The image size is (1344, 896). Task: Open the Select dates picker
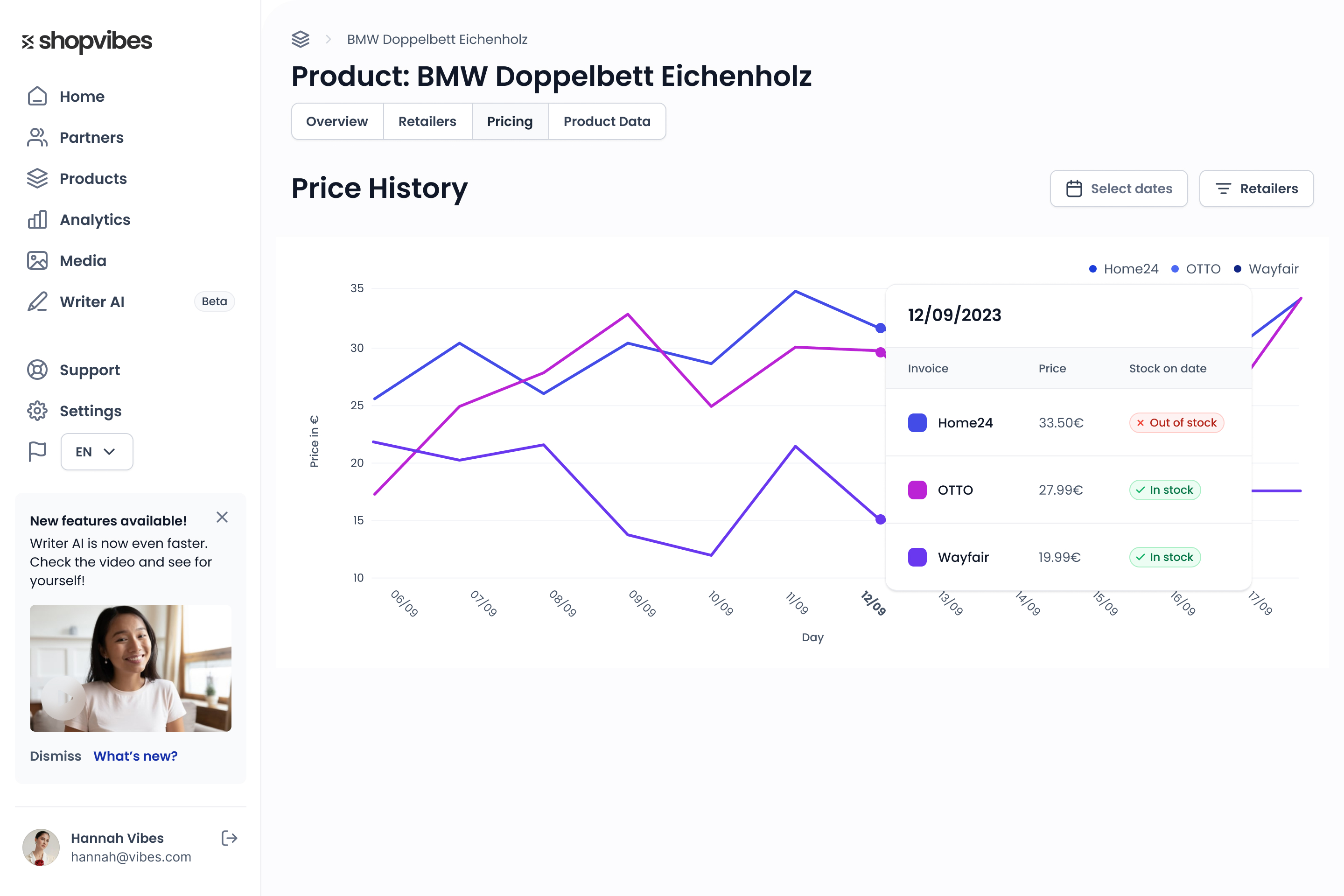pyautogui.click(x=1119, y=189)
